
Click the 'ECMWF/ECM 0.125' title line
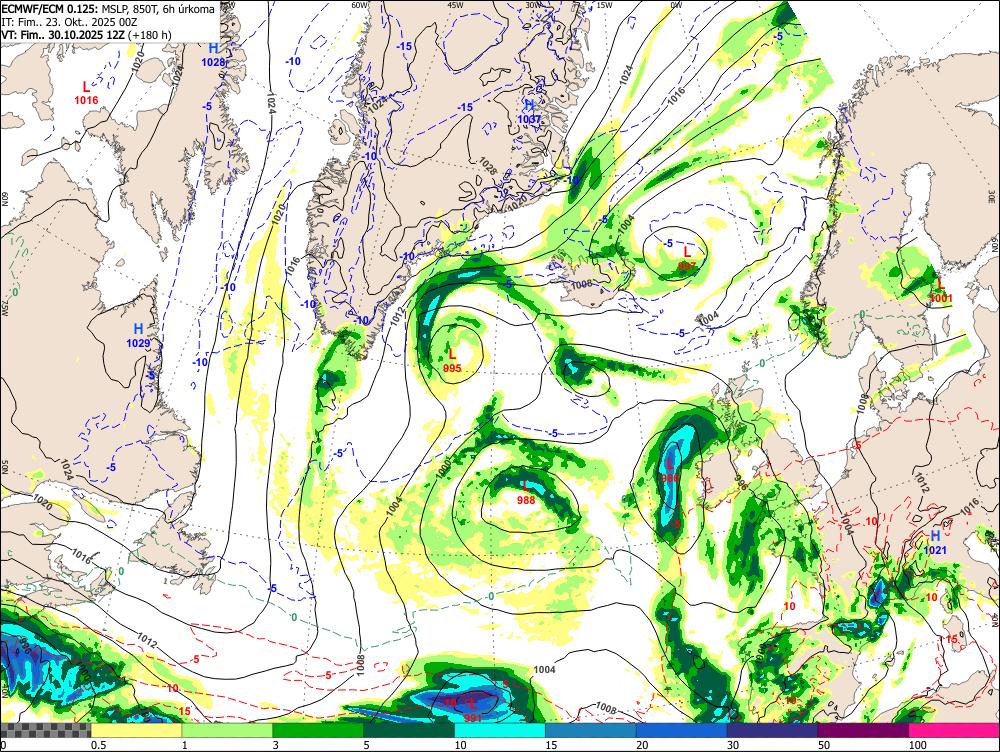click(108, 9)
